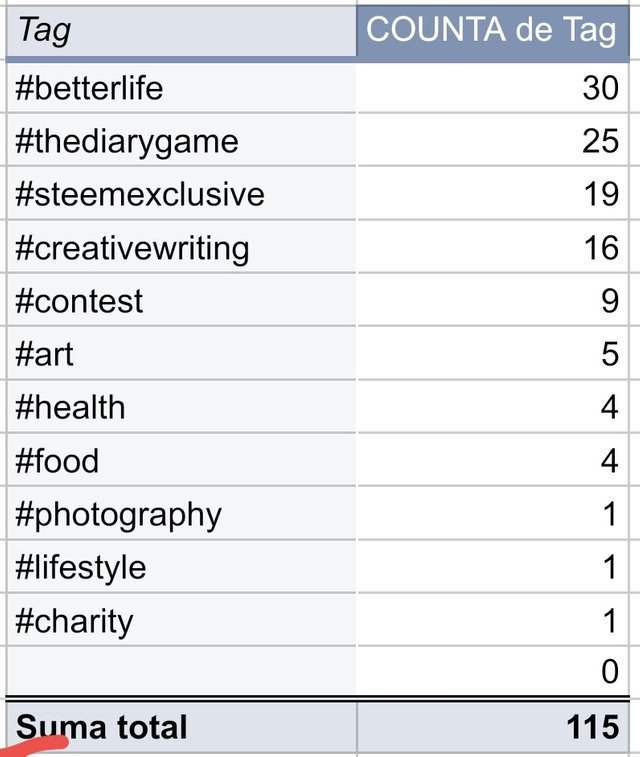This screenshot has height=757, width=640.
Task: Select the Suma total label cell
Action: pyautogui.click(x=181, y=726)
